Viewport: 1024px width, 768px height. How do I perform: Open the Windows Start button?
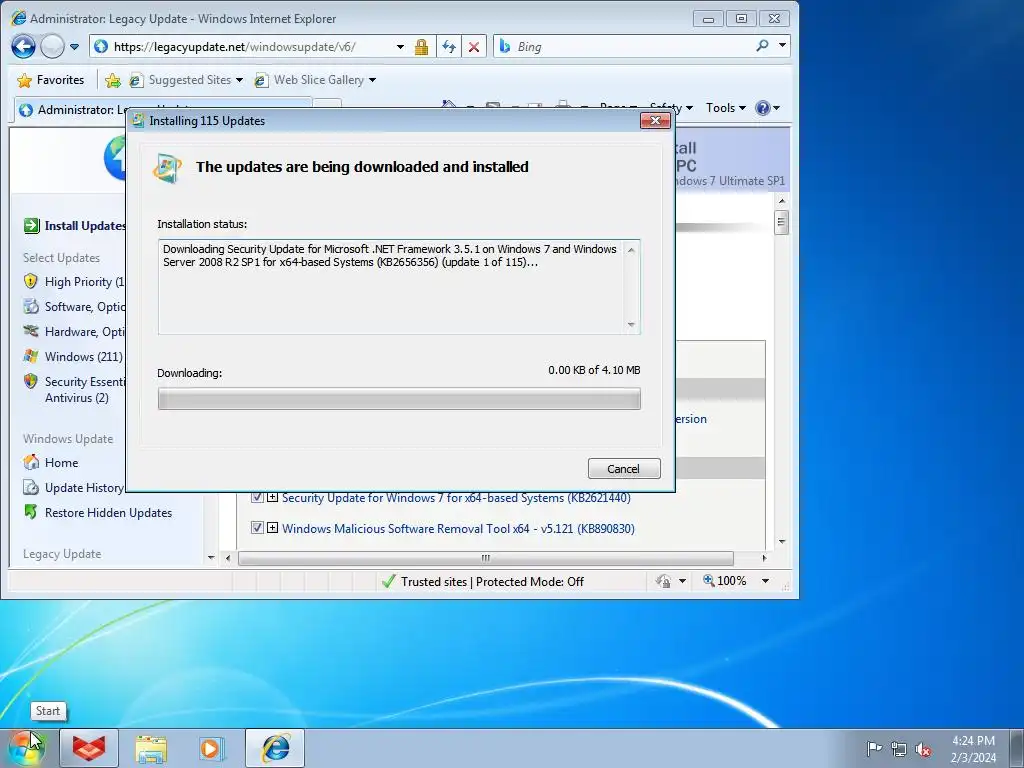27,748
